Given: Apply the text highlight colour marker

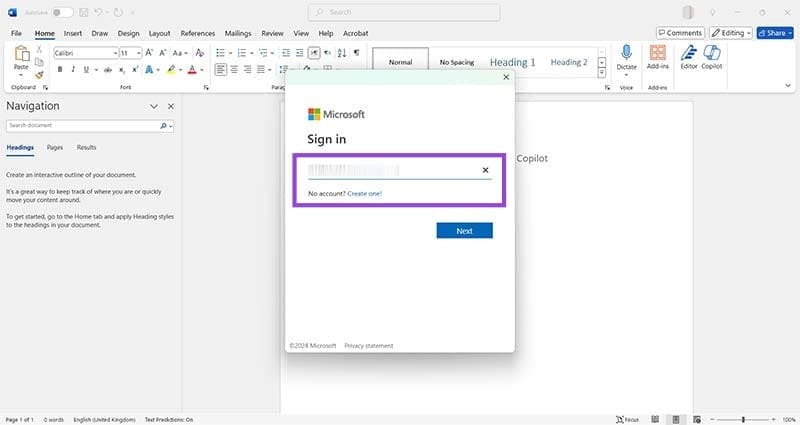Looking at the screenshot, I should [x=171, y=69].
